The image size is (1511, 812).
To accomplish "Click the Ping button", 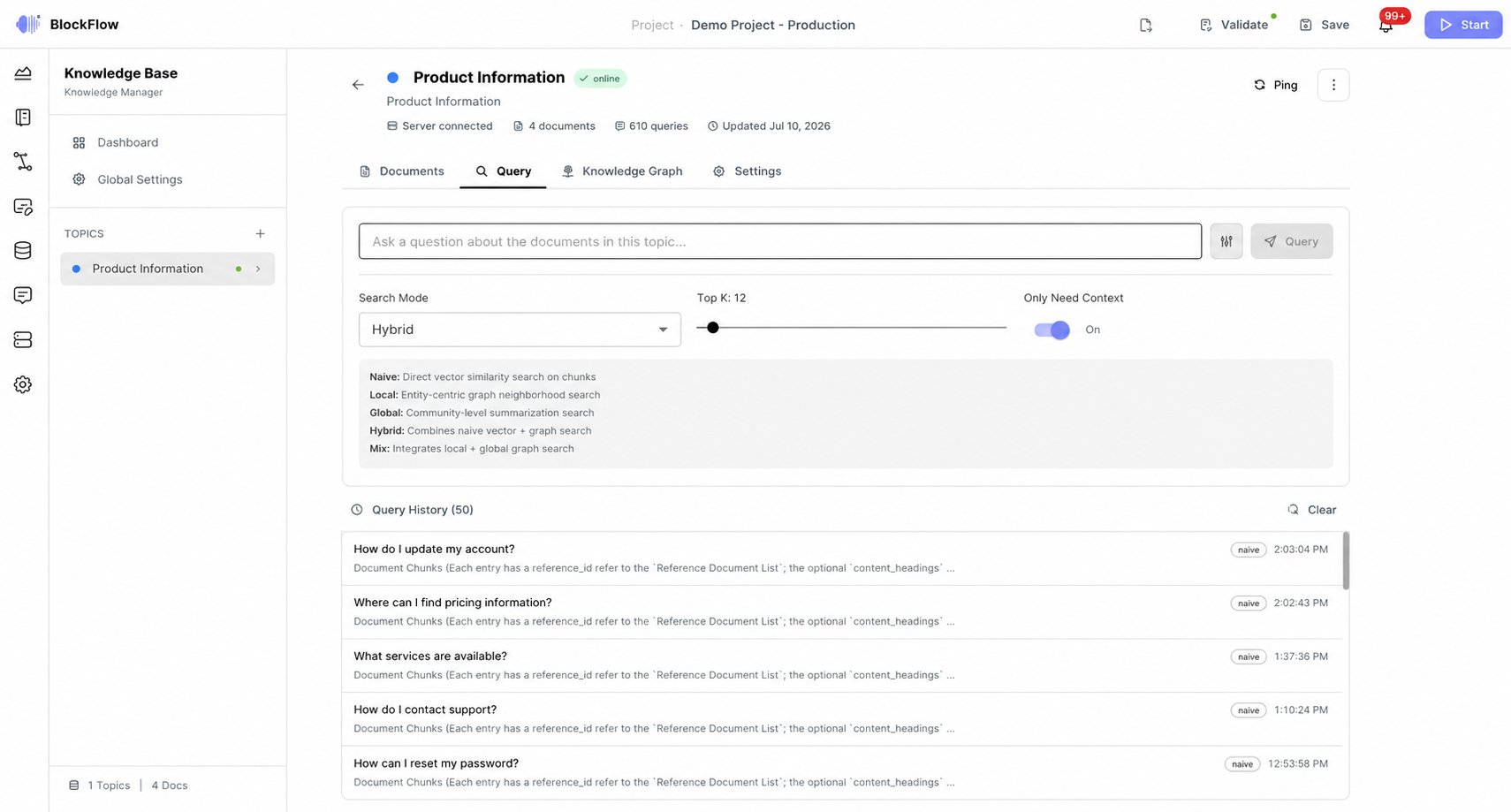I will coord(1275,85).
